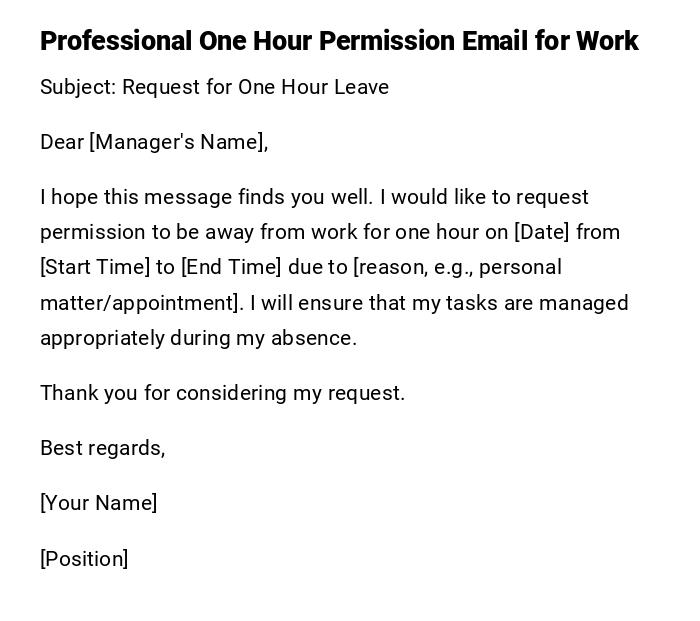Click the 'Best regards,' closing line
700x621 pixels.
102,448
